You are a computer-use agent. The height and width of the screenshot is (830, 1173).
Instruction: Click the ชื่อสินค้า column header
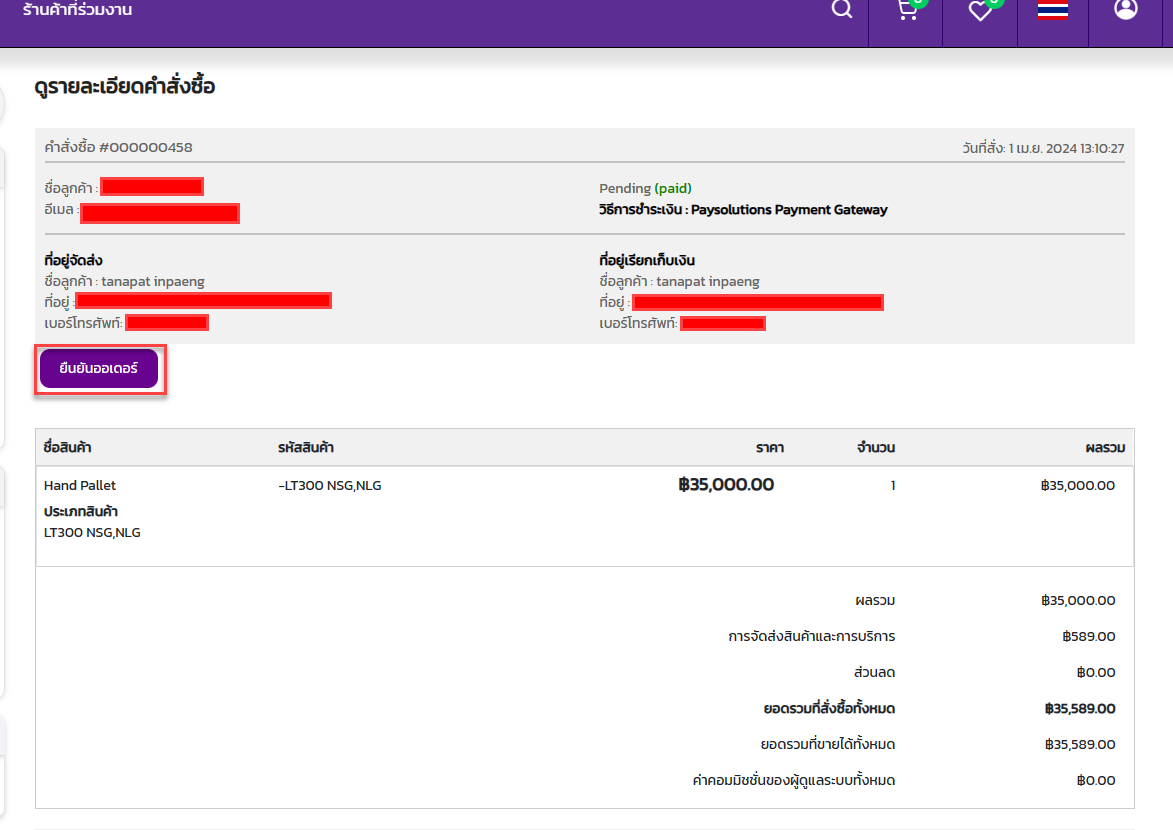(68, 447)
